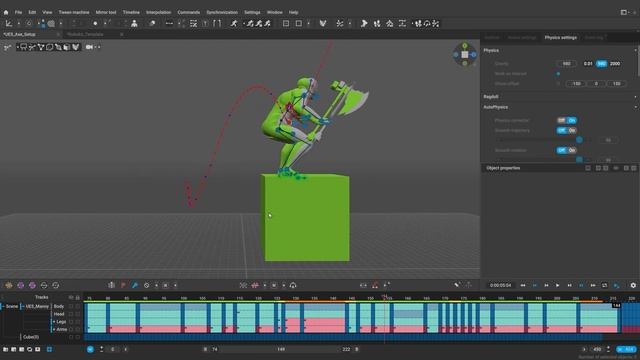Toggle the blue round button in bottom bar

coord(90,349)
